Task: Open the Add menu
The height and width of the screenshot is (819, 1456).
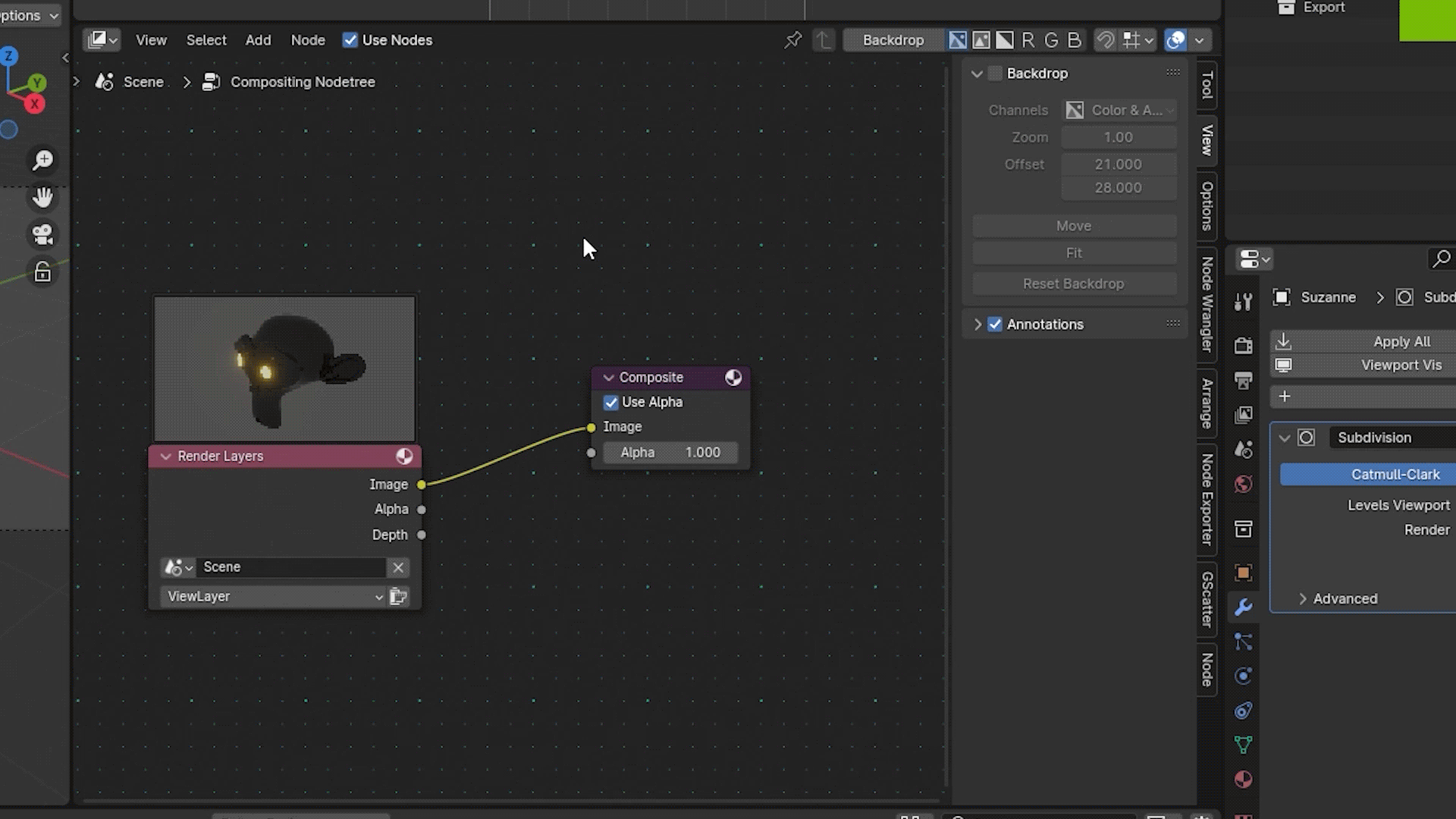Action: [258, 40]
